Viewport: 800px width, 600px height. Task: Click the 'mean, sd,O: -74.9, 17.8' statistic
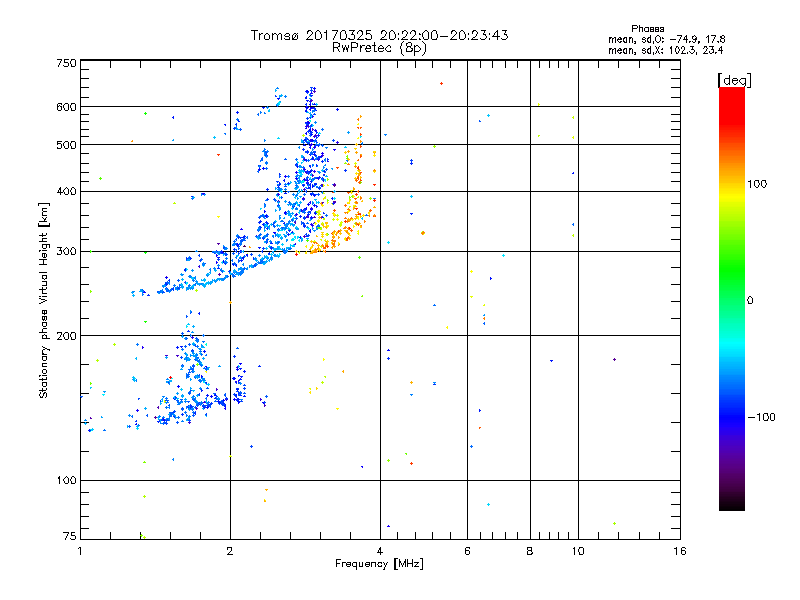coord(666,39)
